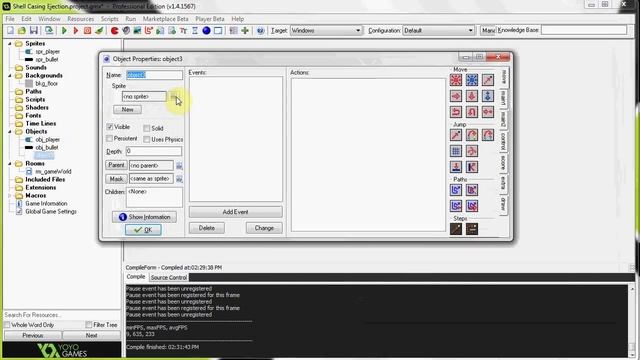Switch to the Source Control tab
The image size is (640, 360).
point(169,278)
